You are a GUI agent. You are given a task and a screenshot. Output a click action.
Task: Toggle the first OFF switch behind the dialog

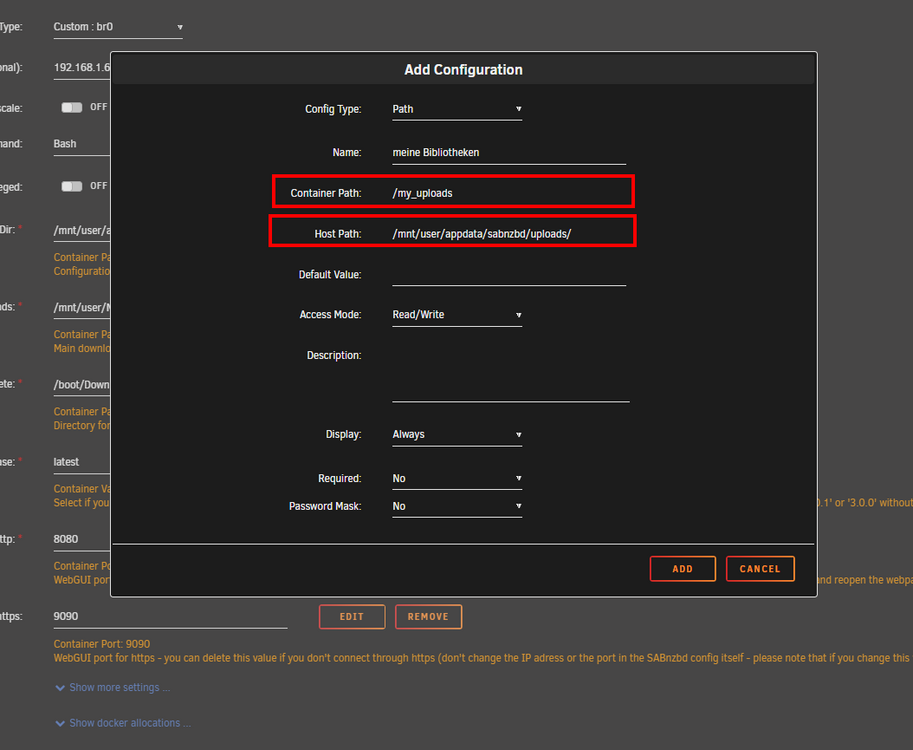coord(72,107)
